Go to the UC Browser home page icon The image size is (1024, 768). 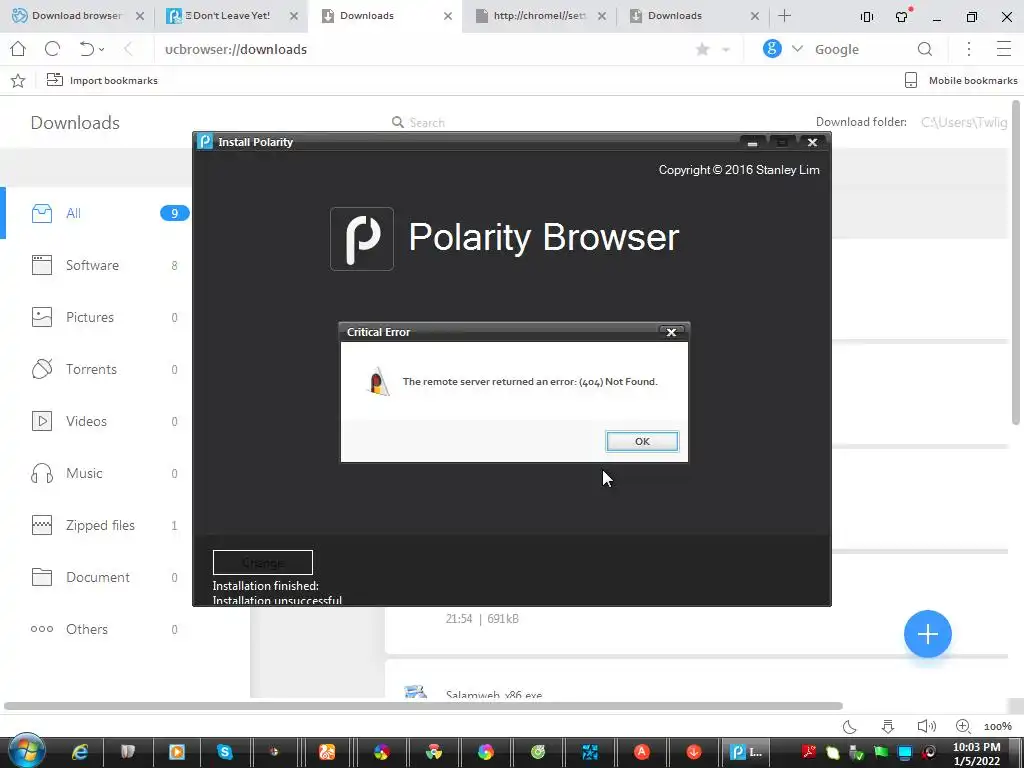[18, 49]
